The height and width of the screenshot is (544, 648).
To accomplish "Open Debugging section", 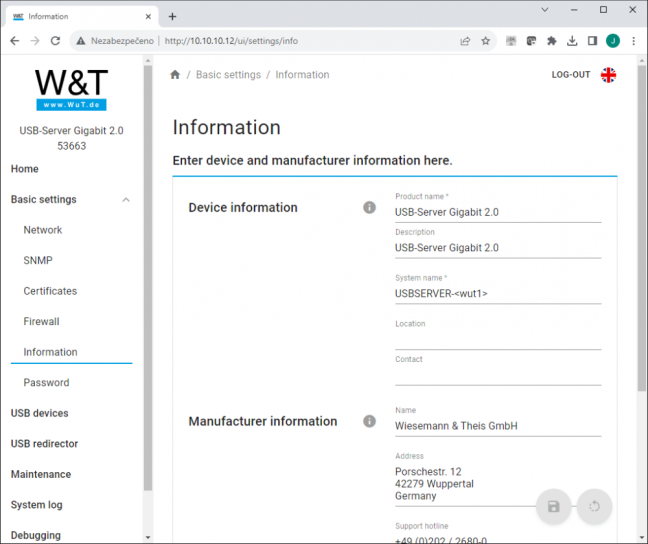I will (x=36, y=535).
